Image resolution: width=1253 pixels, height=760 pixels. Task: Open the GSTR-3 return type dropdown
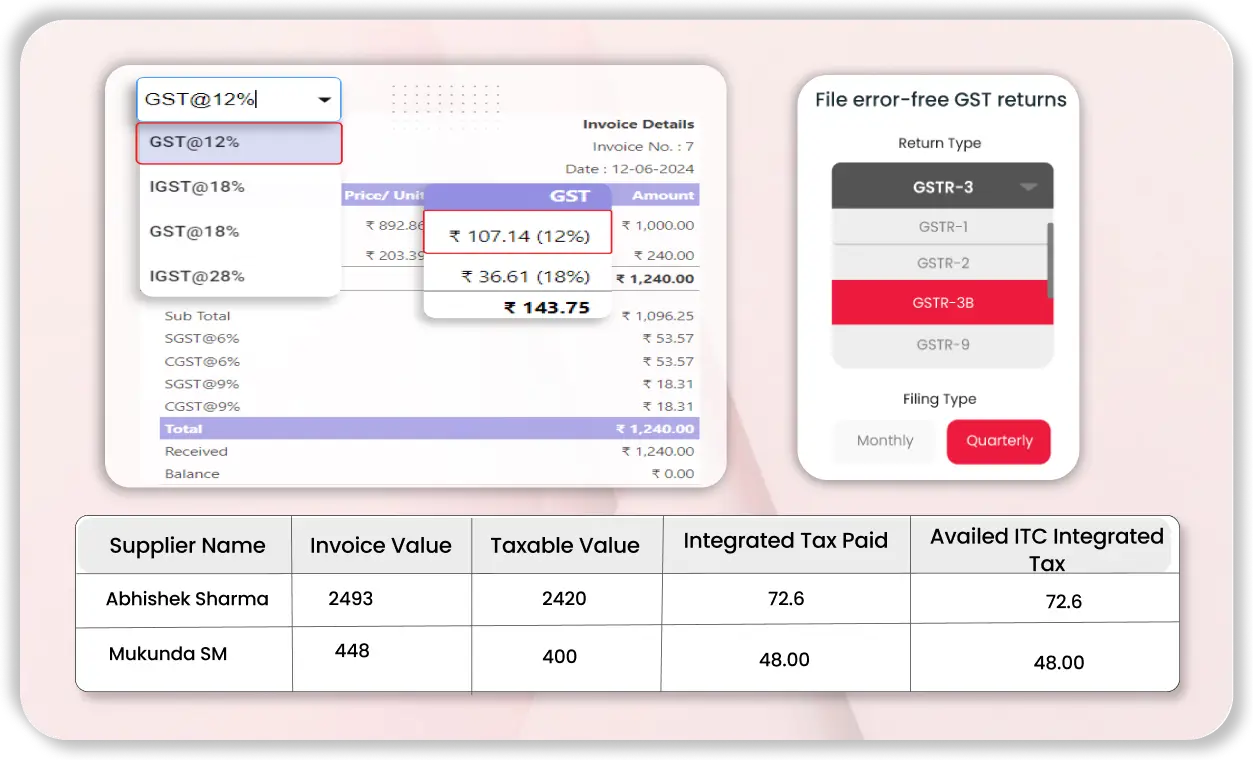pyautogui.click(x=941, y=187)
